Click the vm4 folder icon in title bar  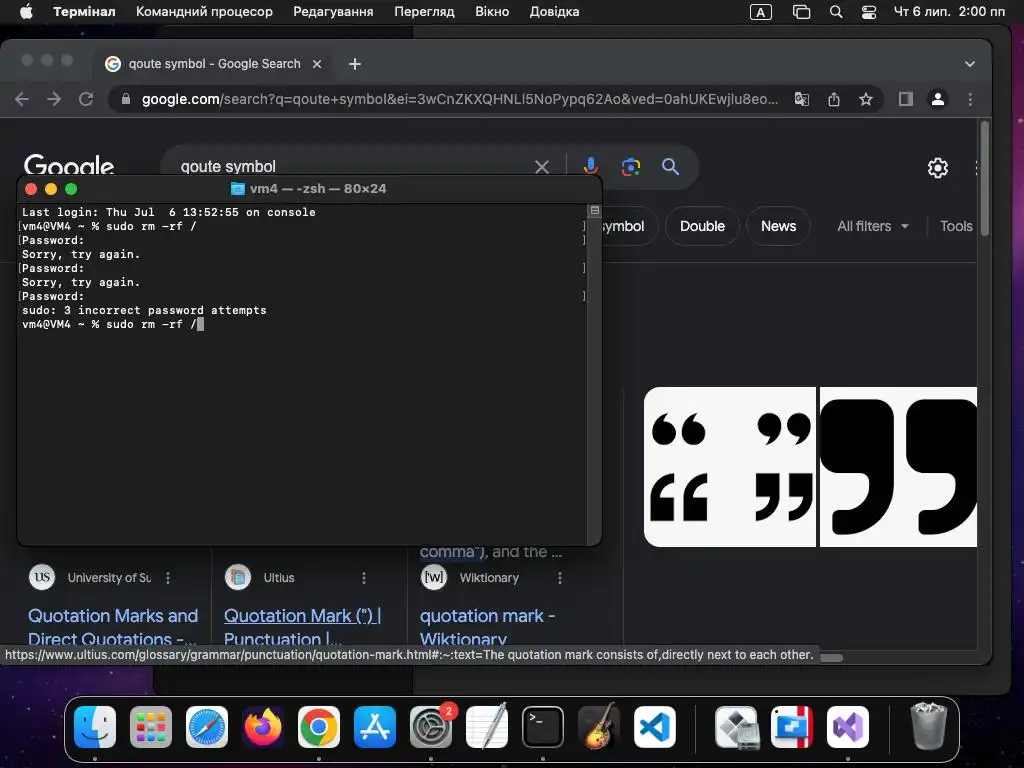click(238, 189)
